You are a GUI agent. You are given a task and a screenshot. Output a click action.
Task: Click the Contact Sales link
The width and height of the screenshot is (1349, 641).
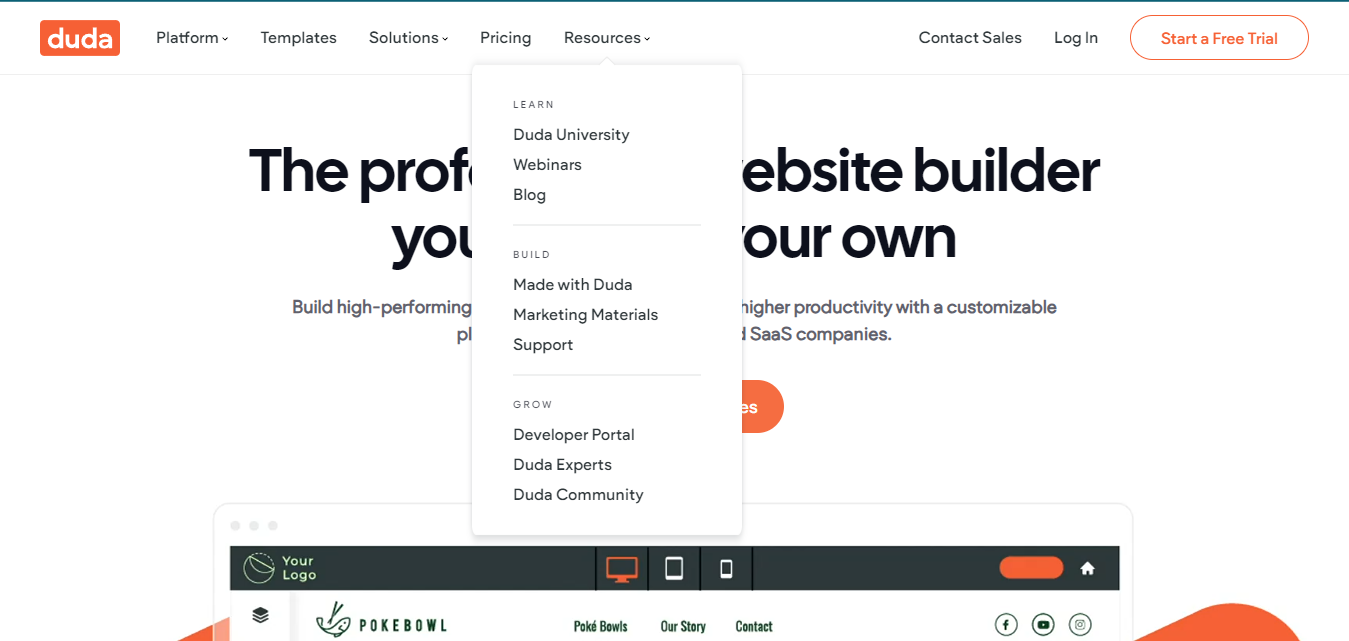[969, 37]
